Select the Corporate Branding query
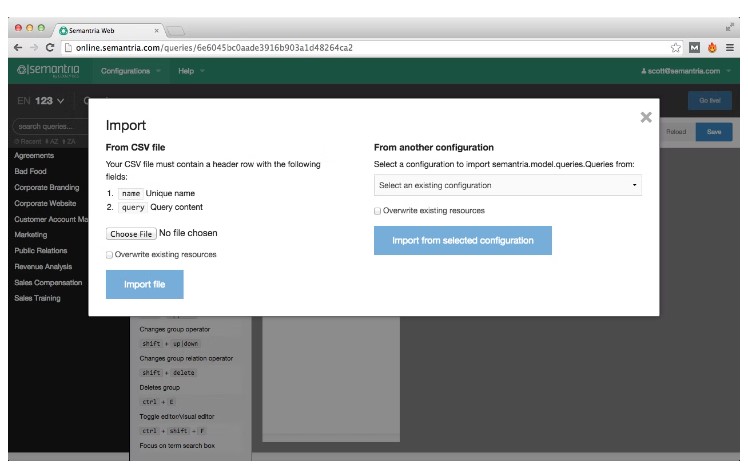Screen dimensions: 748x472 coord(47,188)
